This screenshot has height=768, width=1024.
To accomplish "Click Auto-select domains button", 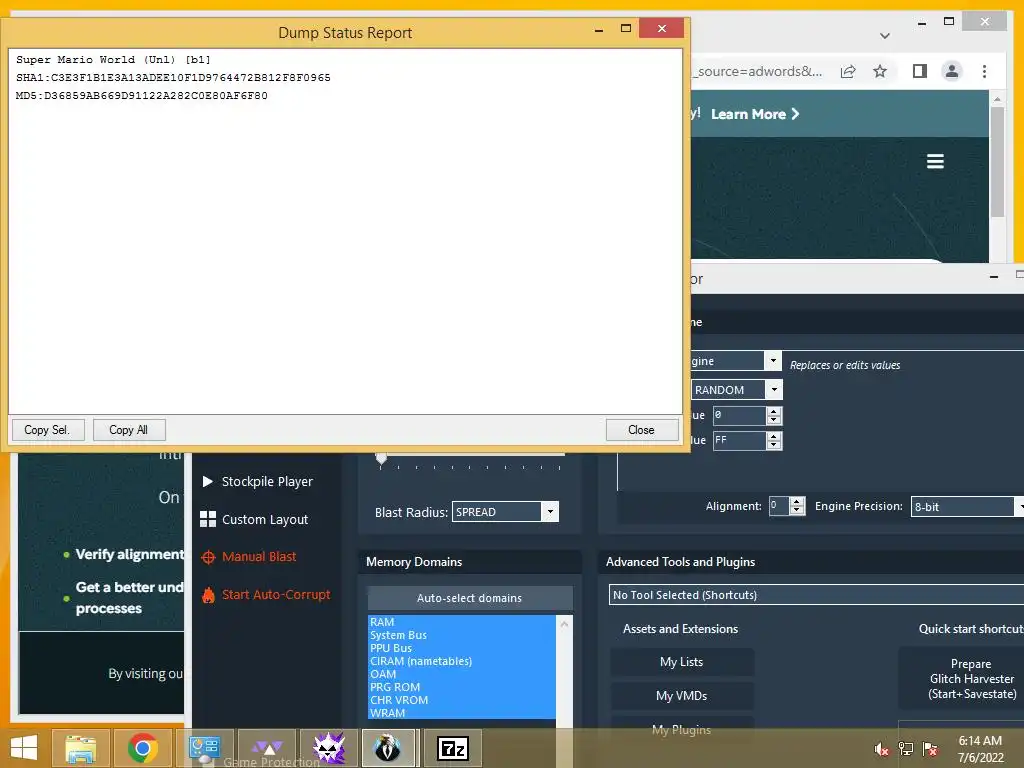I will (x=470, y=598).
